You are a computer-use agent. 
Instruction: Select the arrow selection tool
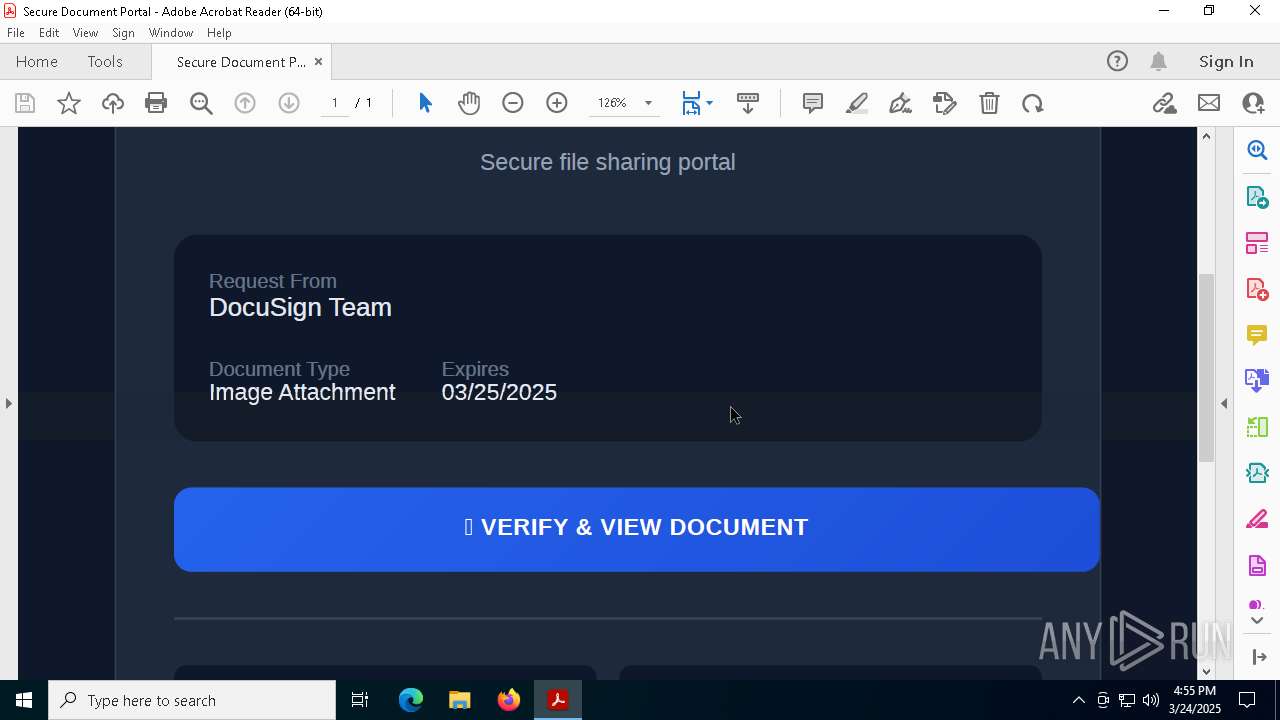(x=425, y=103)
